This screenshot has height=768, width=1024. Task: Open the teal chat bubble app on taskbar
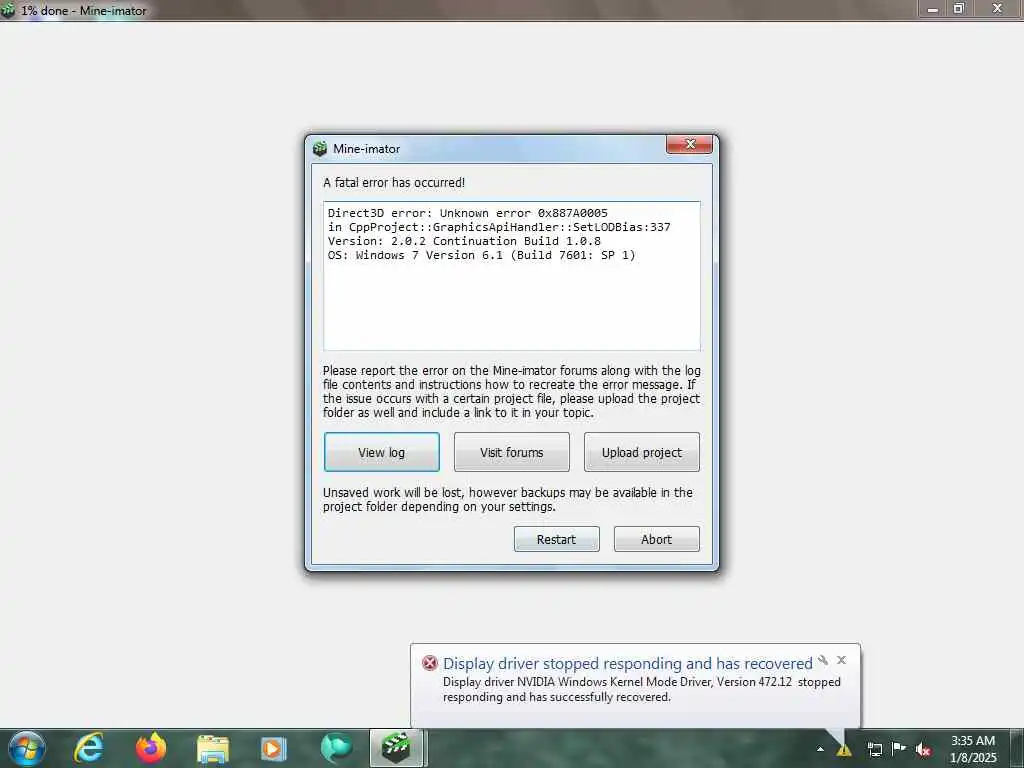pos(336,748)
